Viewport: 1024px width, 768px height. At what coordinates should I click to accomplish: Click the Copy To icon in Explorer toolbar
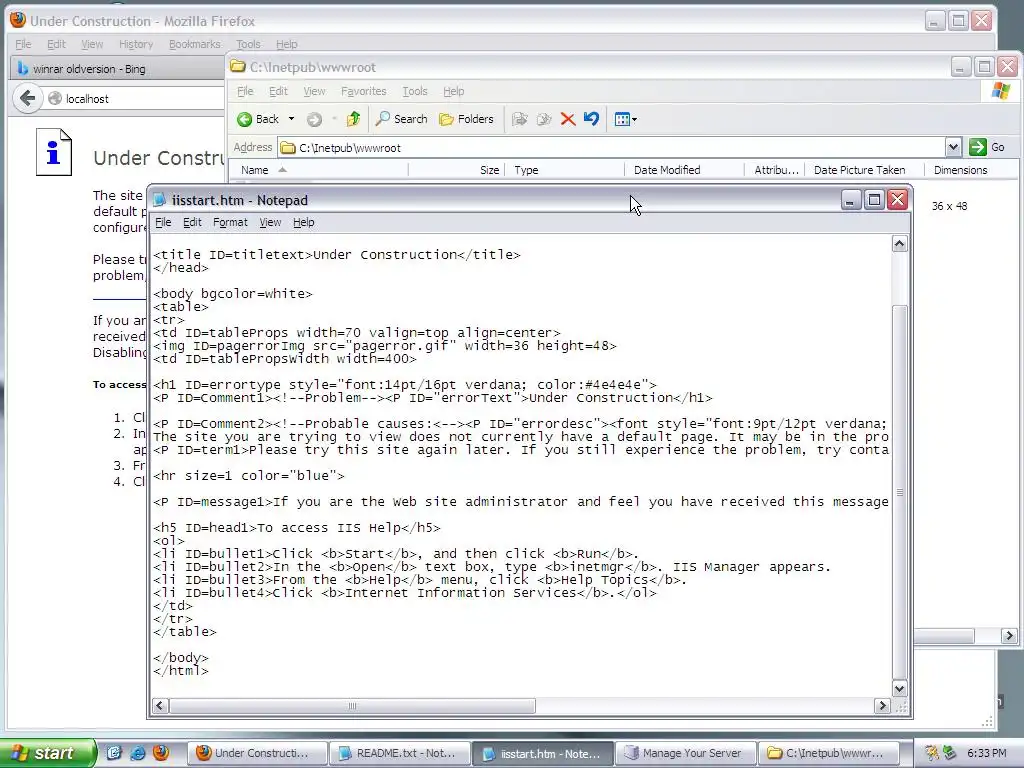pyautogui.click(x=543, y=119)
